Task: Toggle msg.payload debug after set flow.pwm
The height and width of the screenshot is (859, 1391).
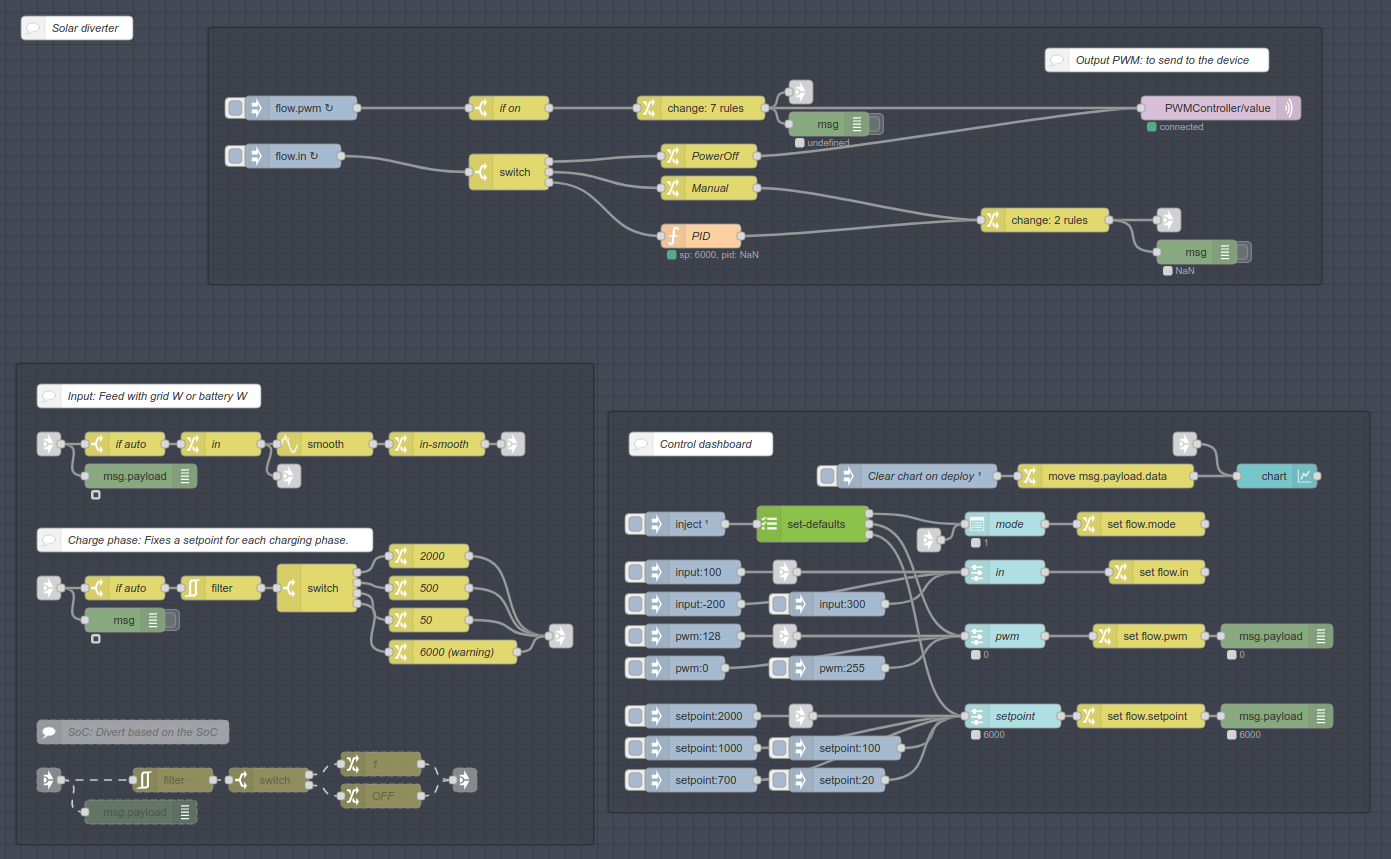Action: (1276, 636)
